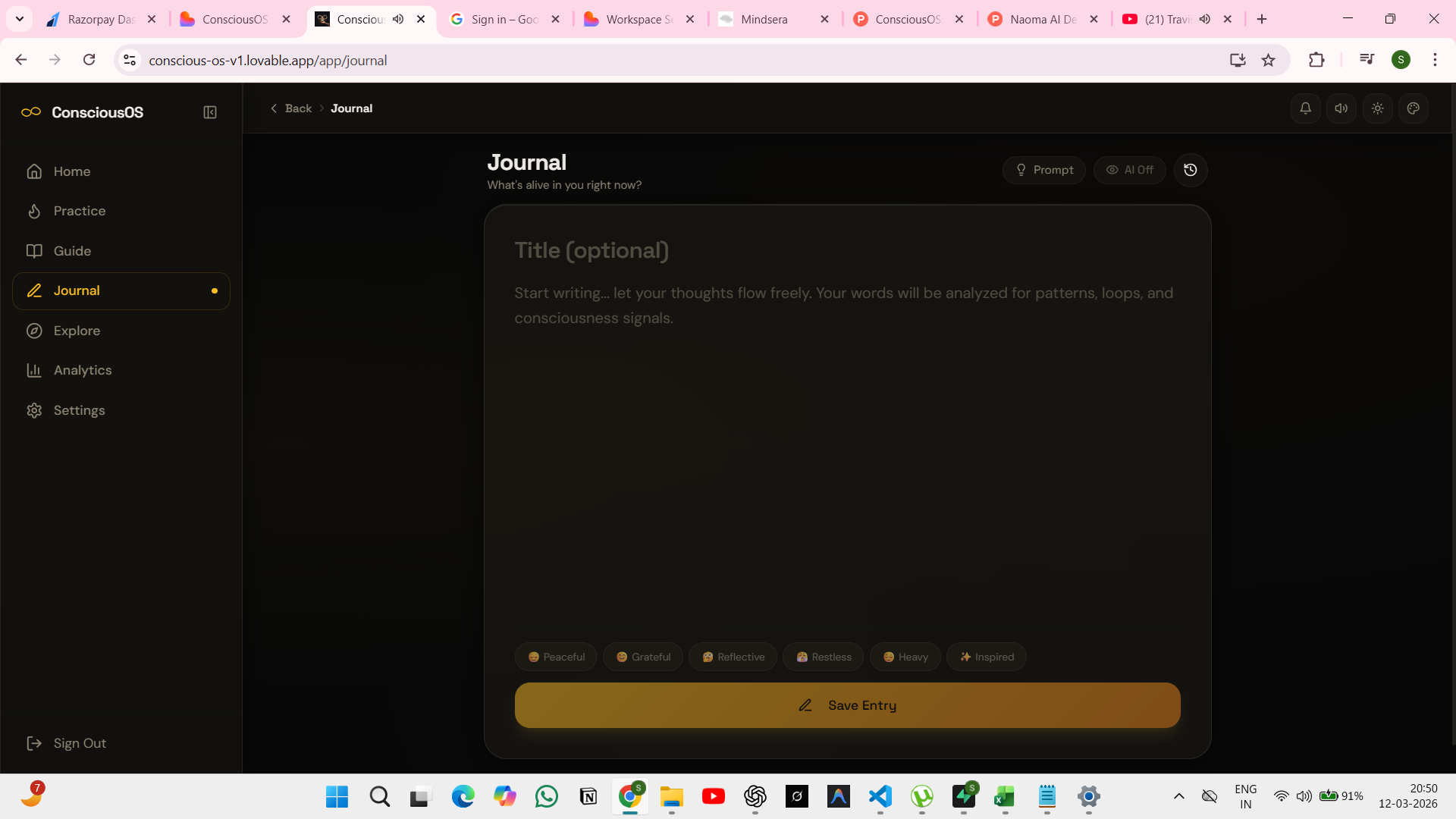Image resolution: width=1456 pixels, height=819 pixels.
Task: Expand the browser tab search dropdown
Action: click(20, 19)
